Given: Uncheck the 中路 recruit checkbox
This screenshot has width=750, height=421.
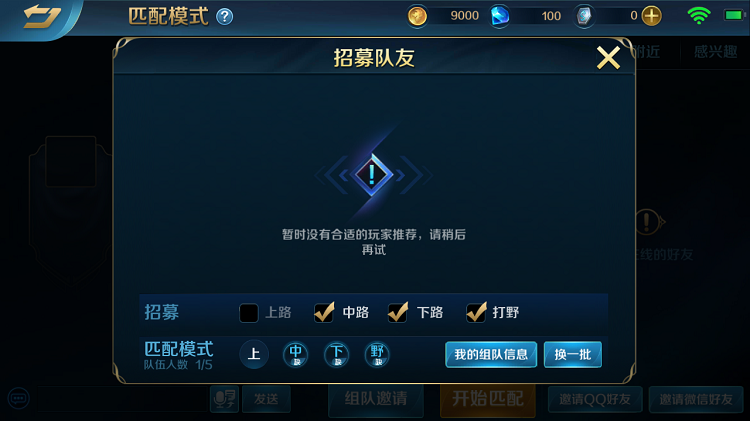Looking at the screenshot, I should tap(324, 312).
